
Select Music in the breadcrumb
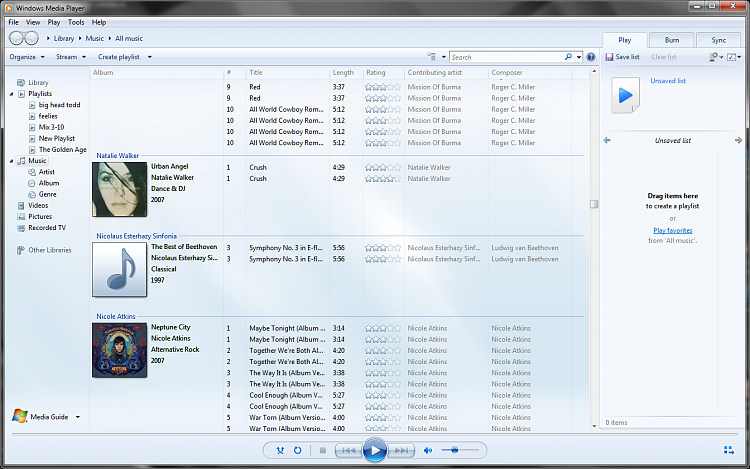coord(94,39)
